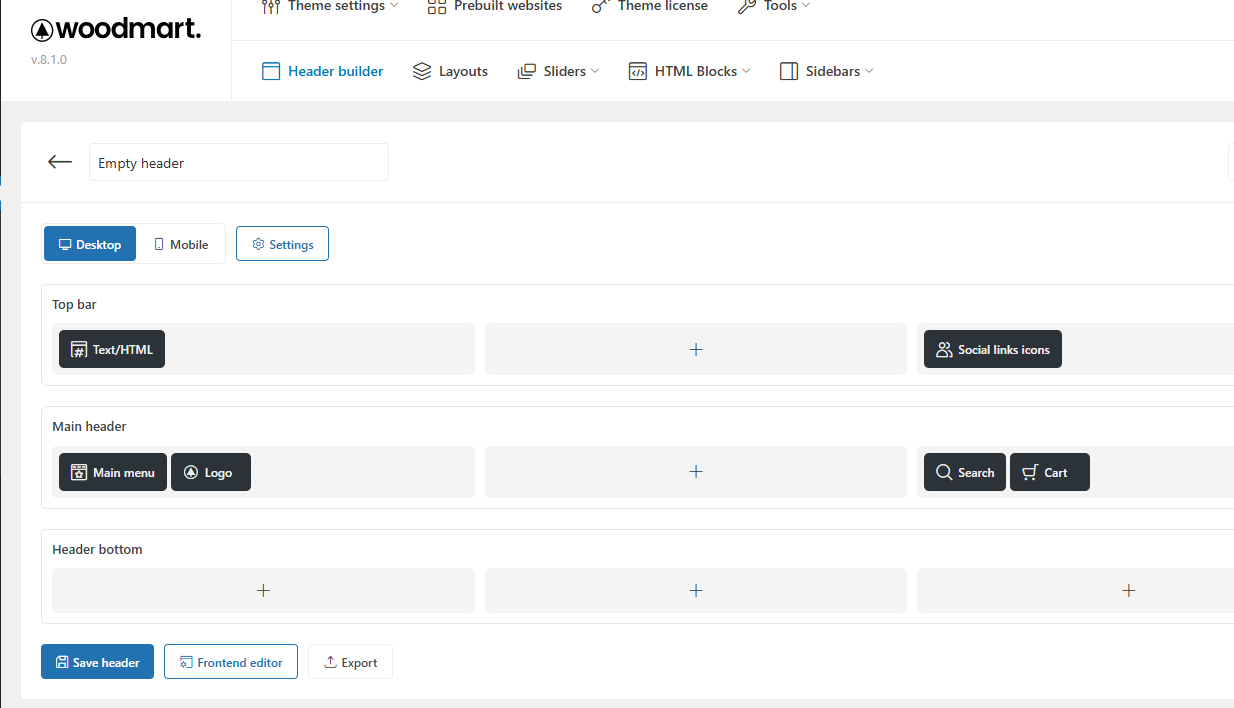Expand the Sliders dropdown menu

(x=558, y=71)
